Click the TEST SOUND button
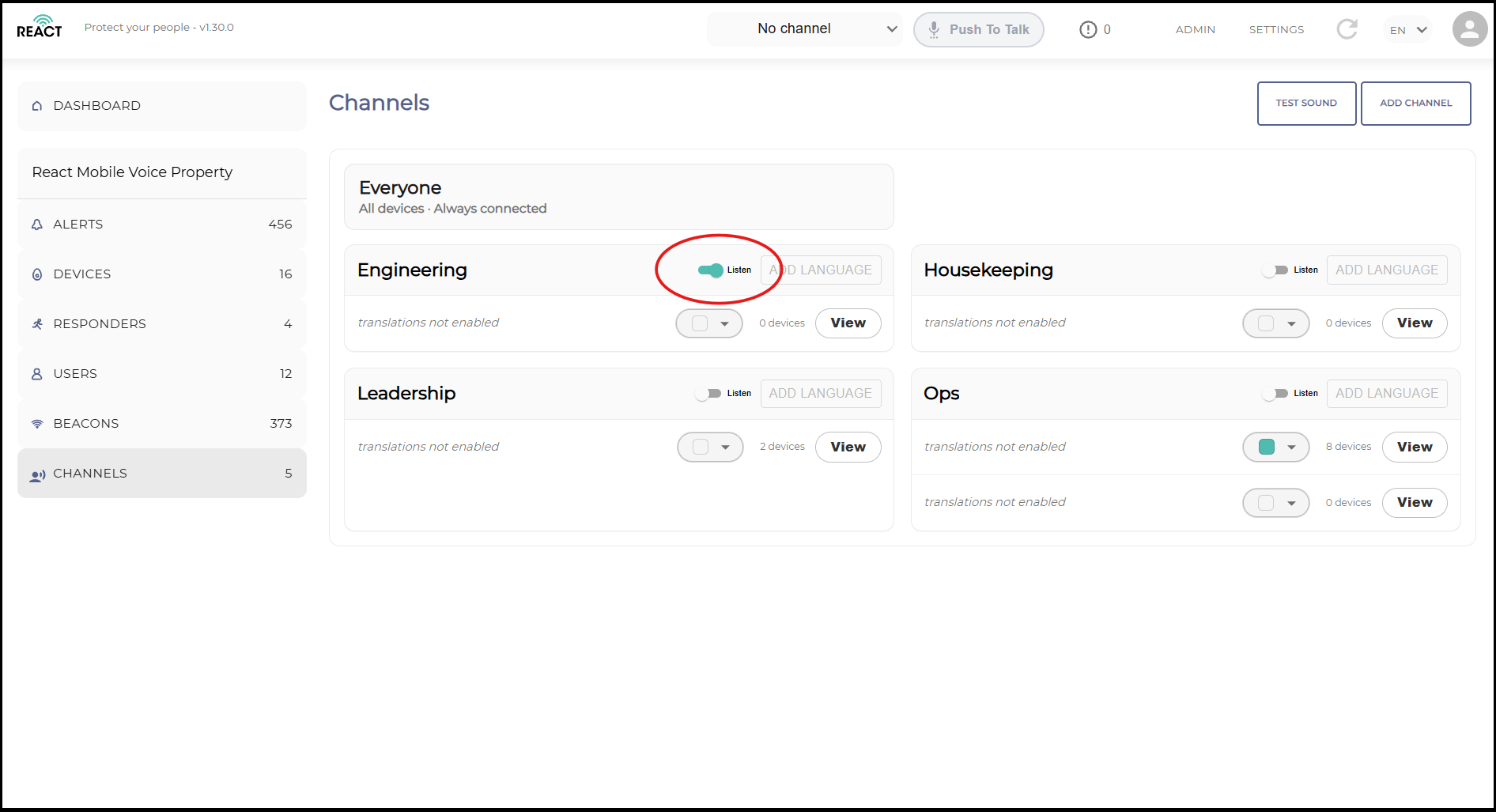The height and width of the screenshot is (812, 1496). point(1306,104)
